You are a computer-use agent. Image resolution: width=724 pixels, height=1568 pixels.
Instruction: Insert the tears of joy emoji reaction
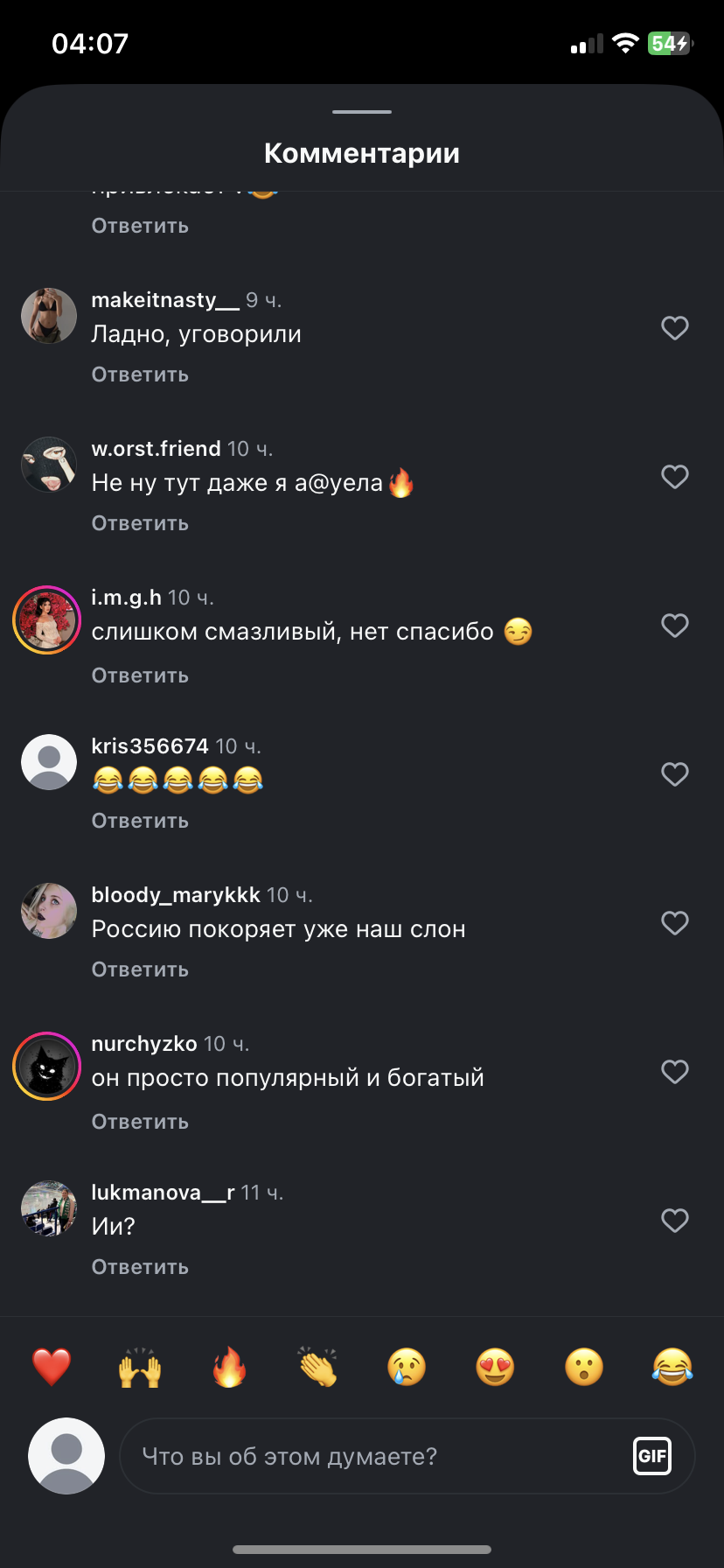point(672,1367)
